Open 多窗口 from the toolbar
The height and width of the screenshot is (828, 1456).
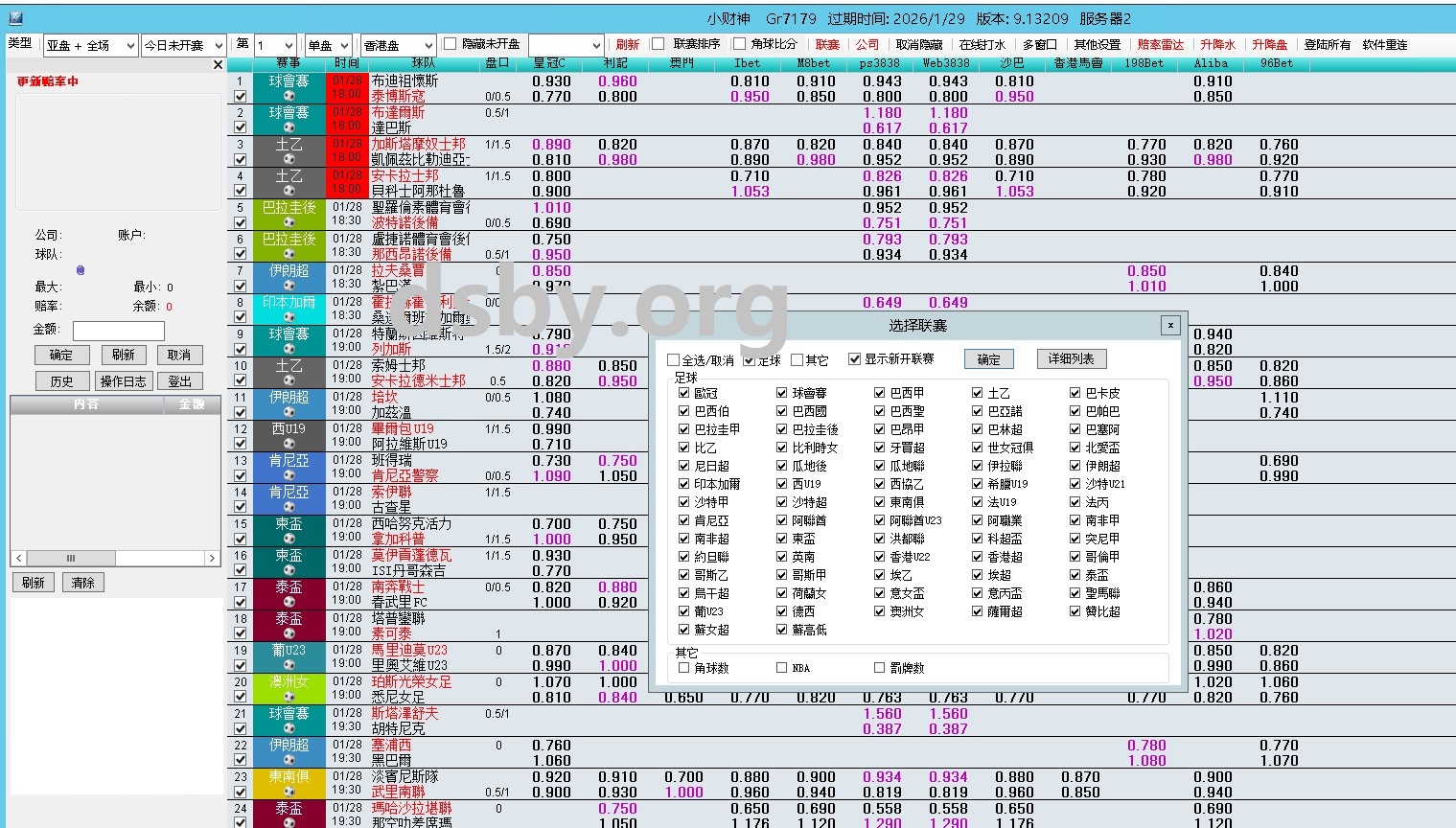click(1040, 44)
